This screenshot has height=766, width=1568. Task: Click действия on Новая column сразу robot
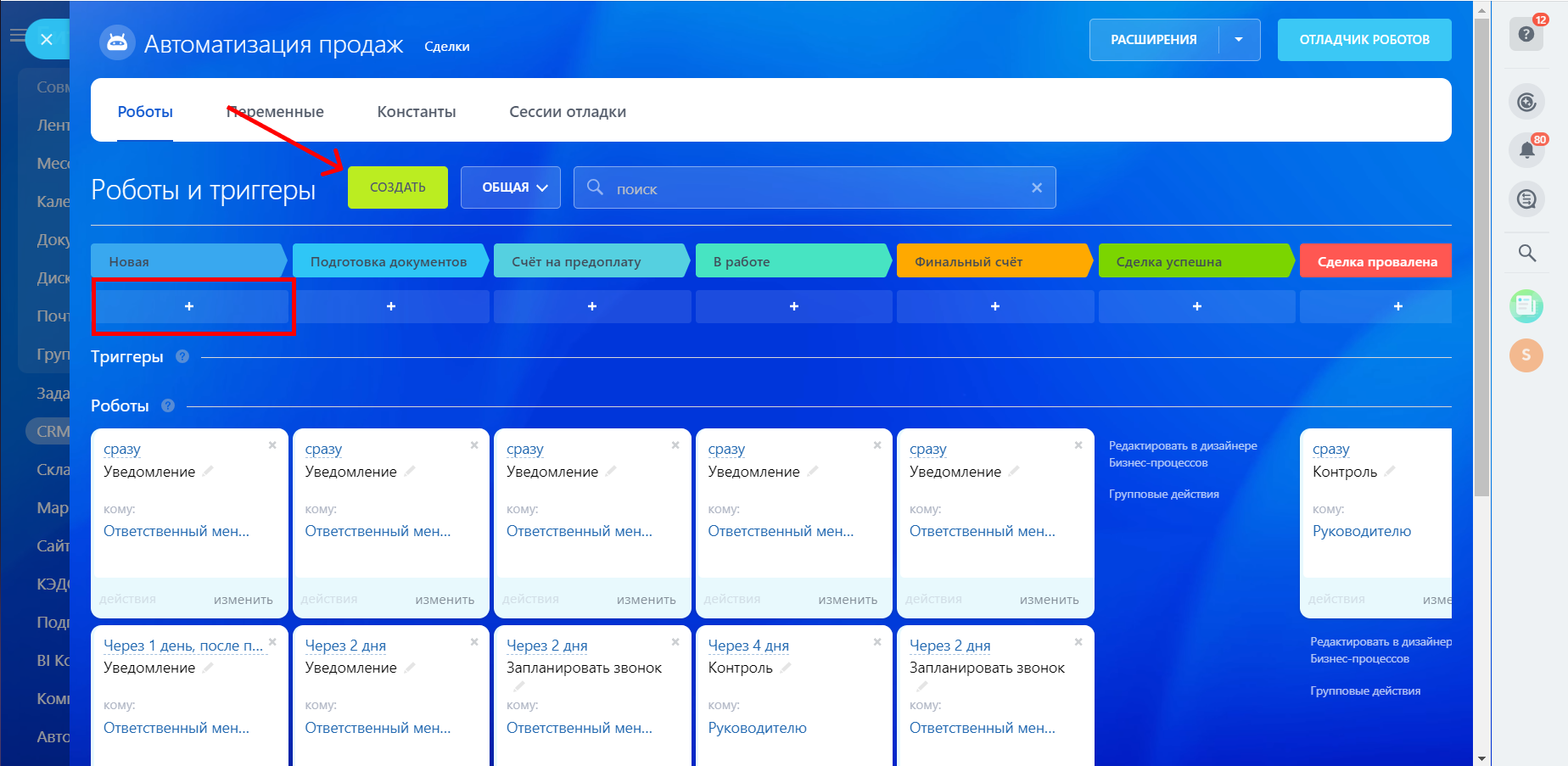pos(127,599)
